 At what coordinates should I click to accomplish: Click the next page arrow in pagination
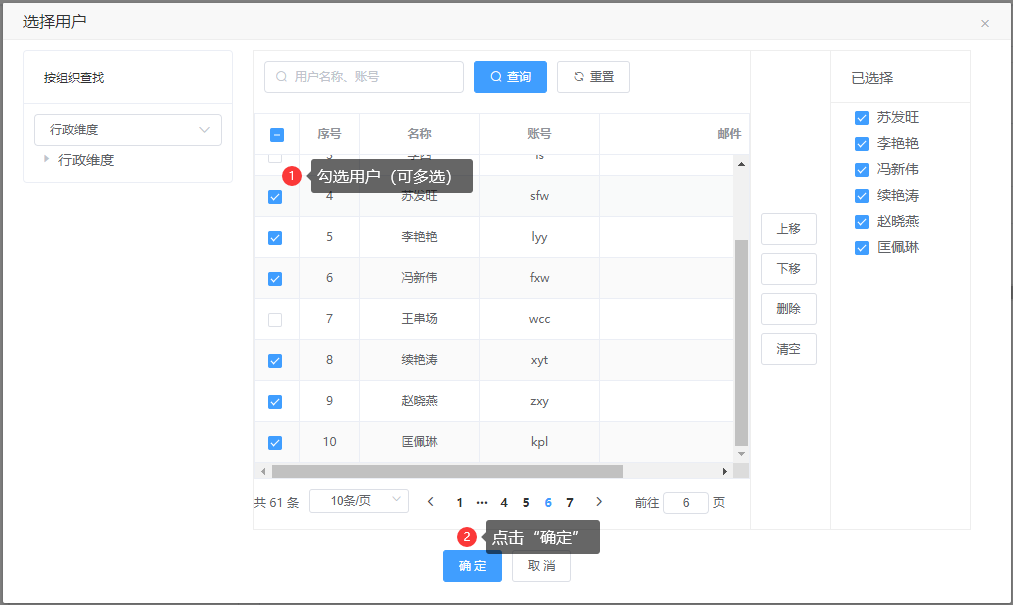[599, 502]
